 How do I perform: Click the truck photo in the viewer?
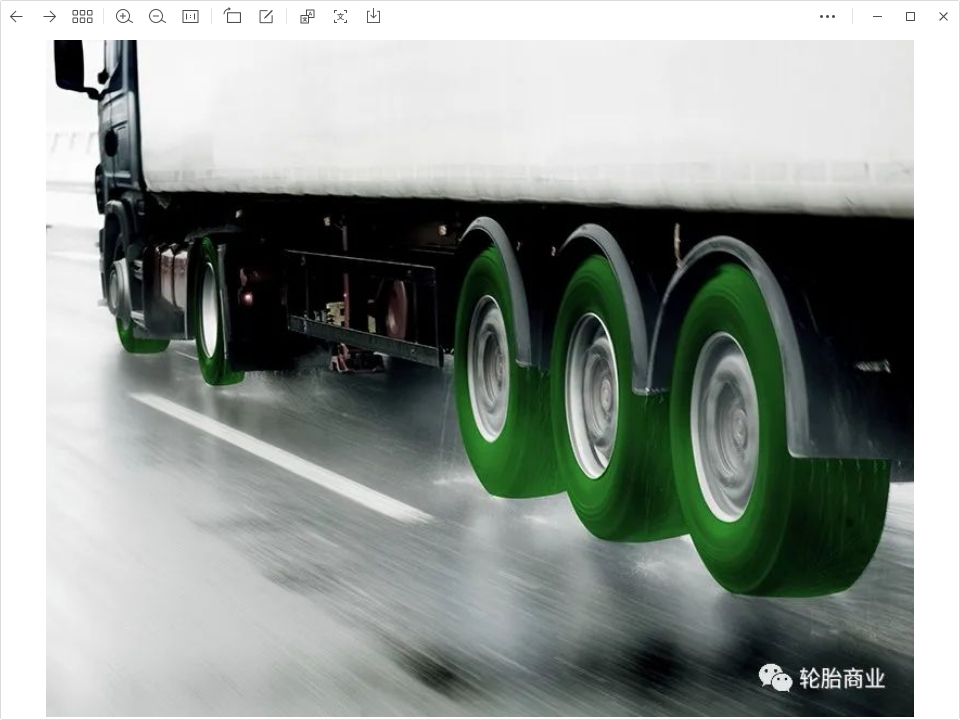[480, 378]
